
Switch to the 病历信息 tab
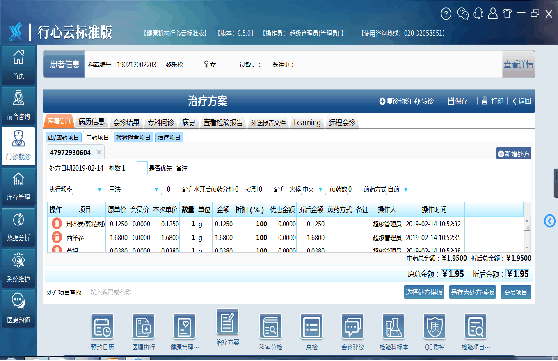pos(92,122)
